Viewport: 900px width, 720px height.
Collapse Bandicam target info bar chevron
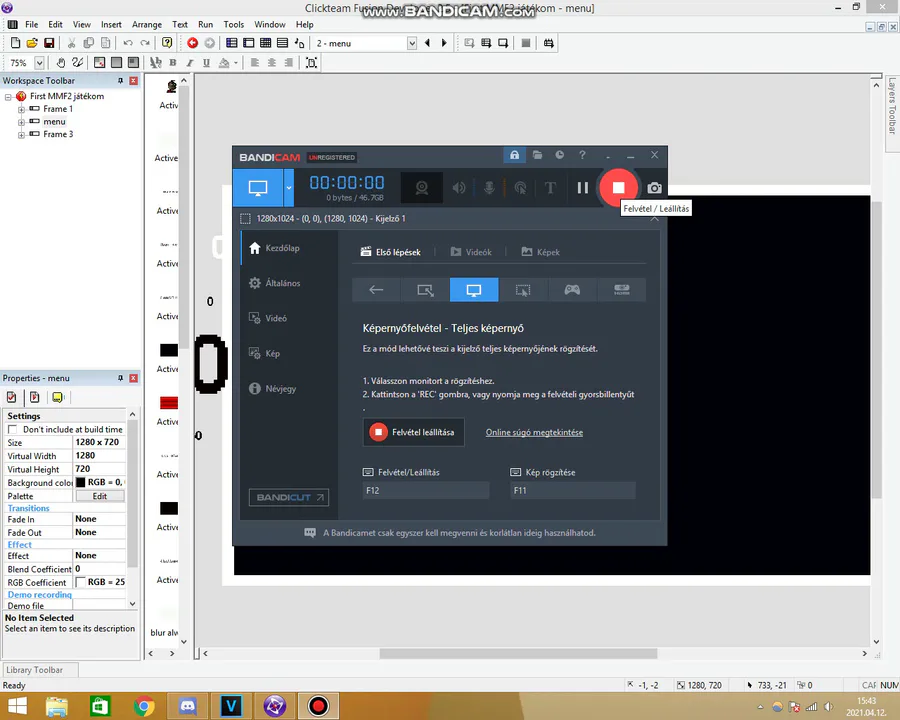[654, 219]
